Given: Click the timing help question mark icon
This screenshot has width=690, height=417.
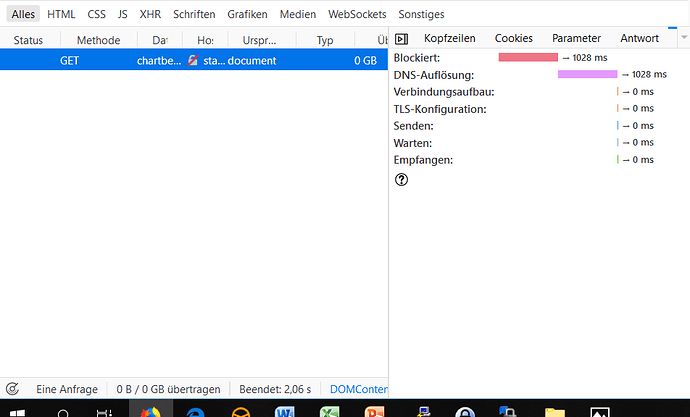Looking at the screenshot, I should (x=402, y=180).
